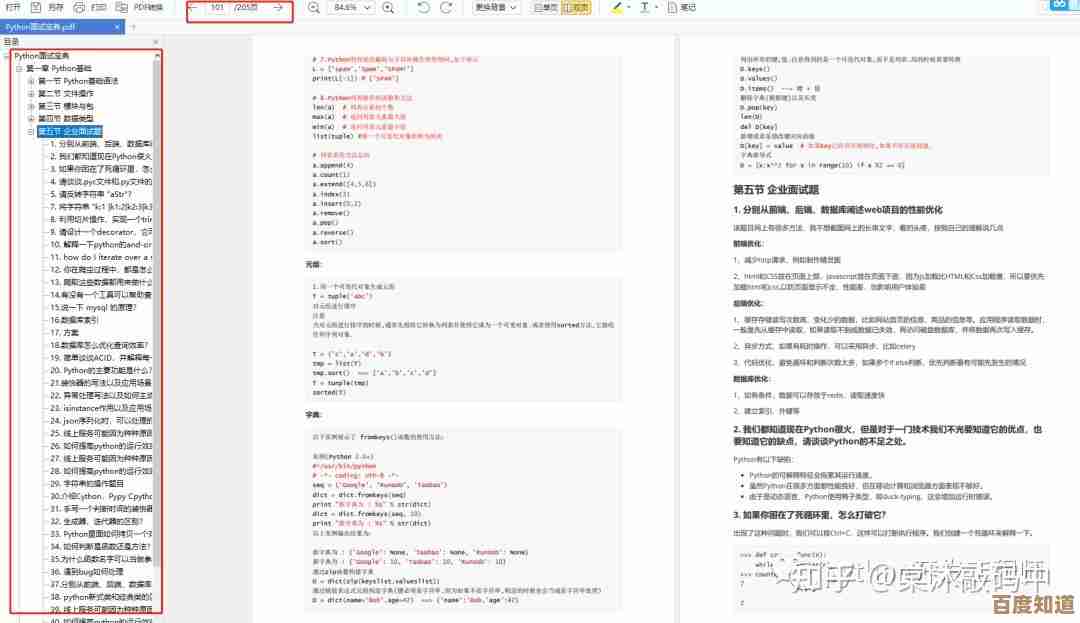
Task: Go to the previous page arrow
Action: (x=192, y=8)
